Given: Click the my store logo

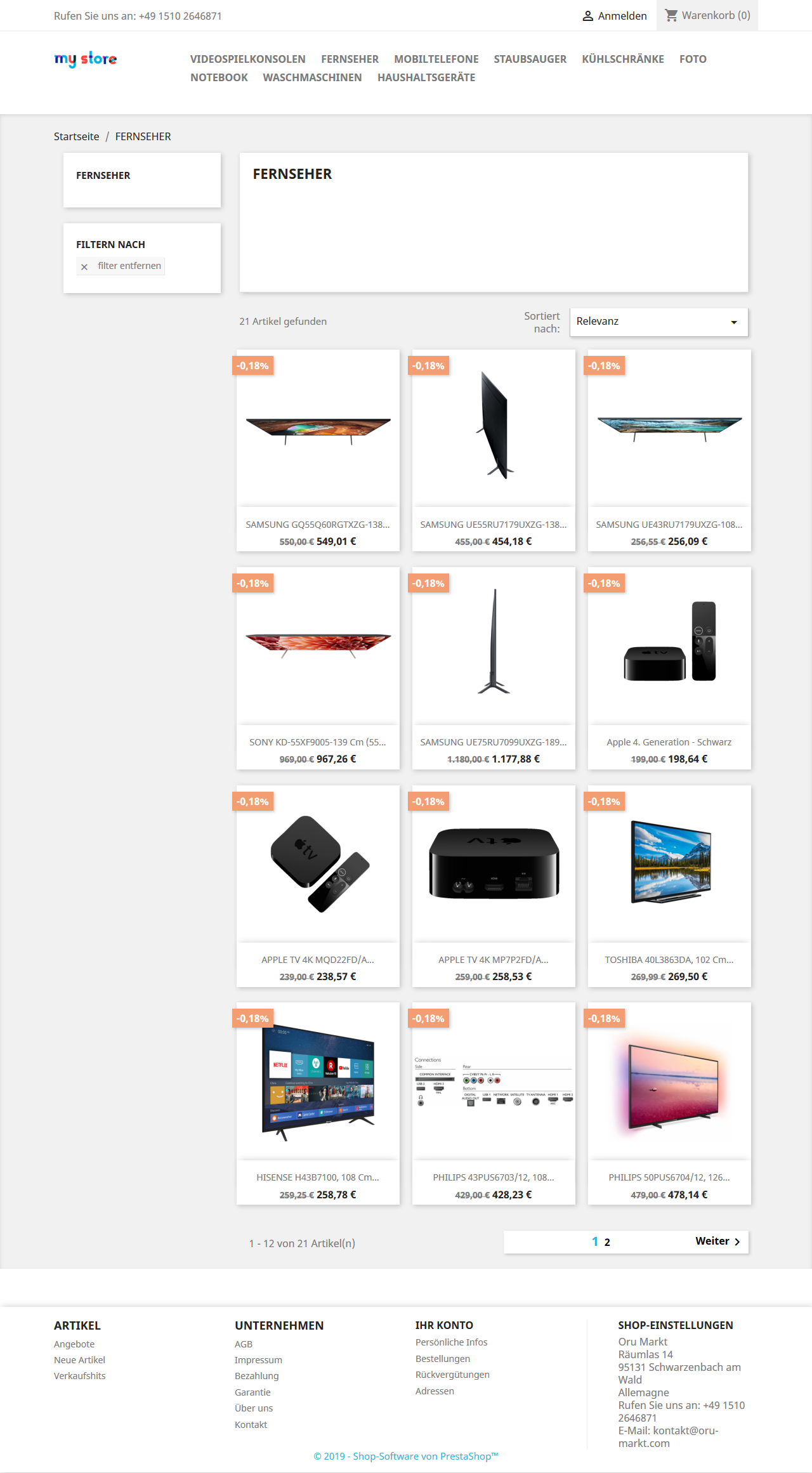Looking at the screenshot, I should 86,59.
